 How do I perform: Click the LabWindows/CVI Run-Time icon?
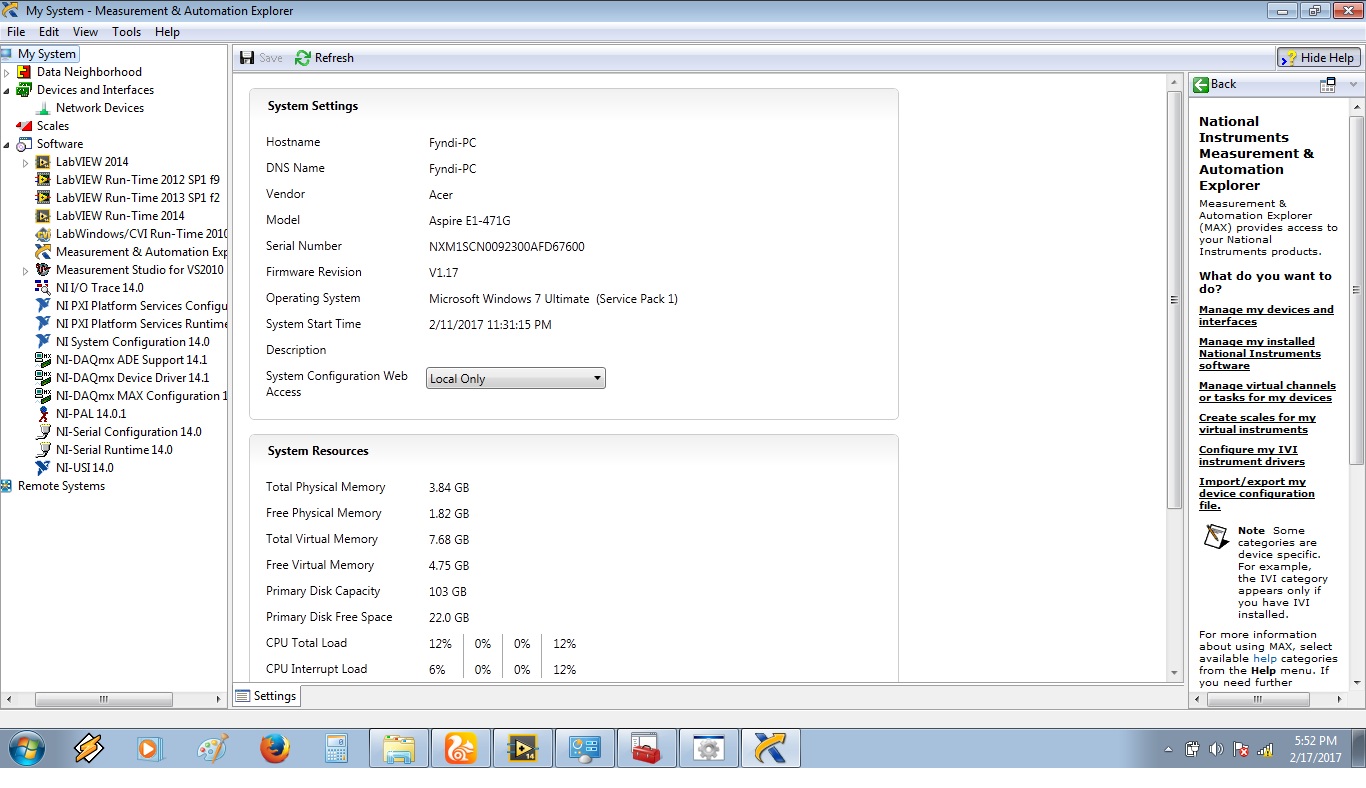43,234
